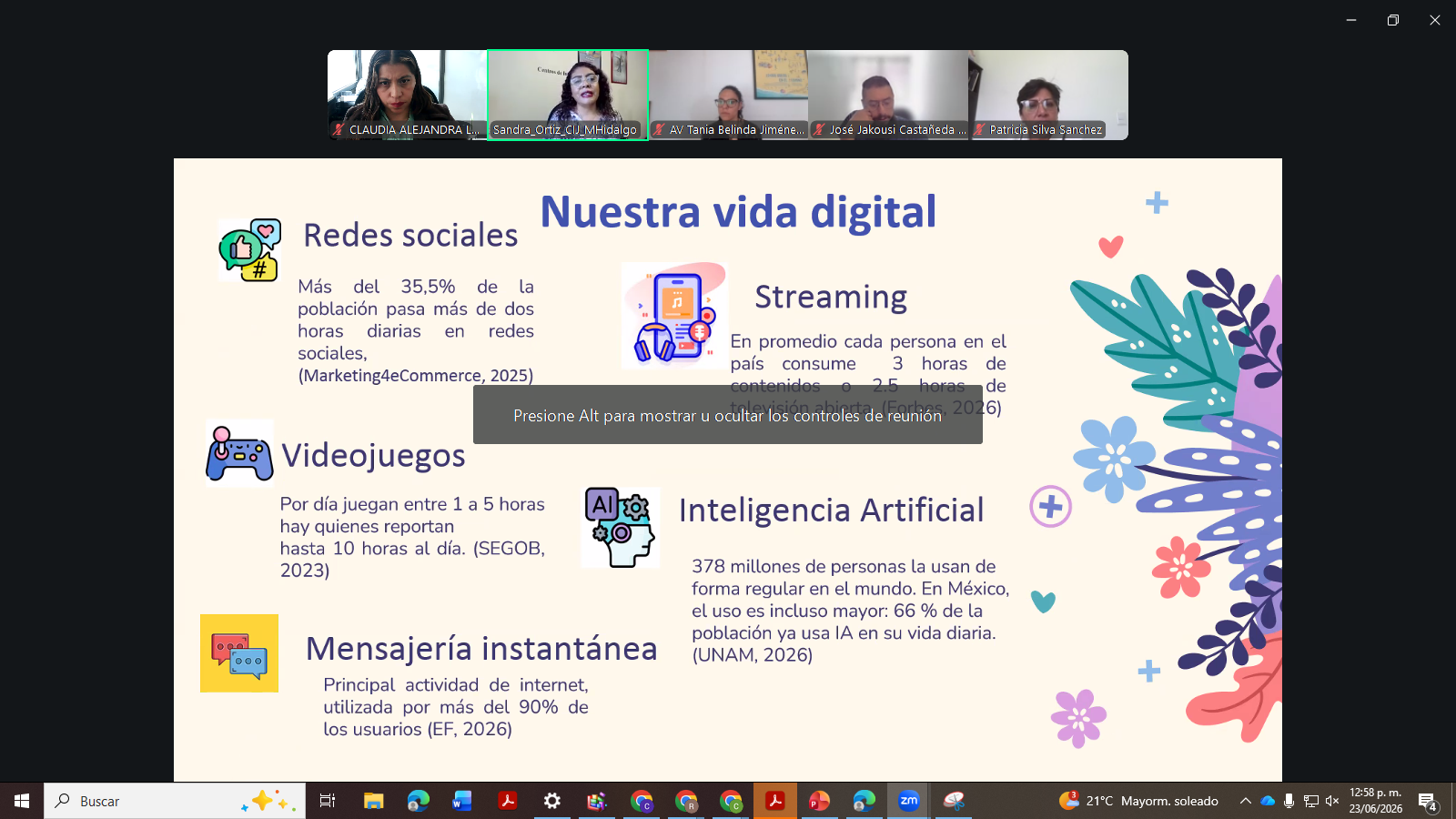
Task: Open the notification center with 4 alerts
Action: click(1427, 802)
